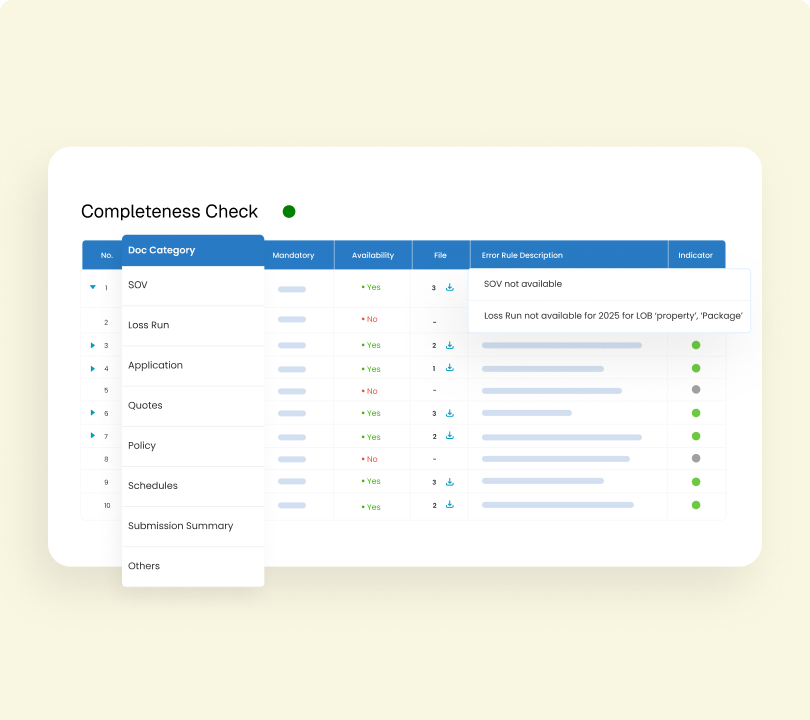Screen dimensions: 810x720
Task: Click the green dot beside Completeness Check title
Action: coord(287,211)
